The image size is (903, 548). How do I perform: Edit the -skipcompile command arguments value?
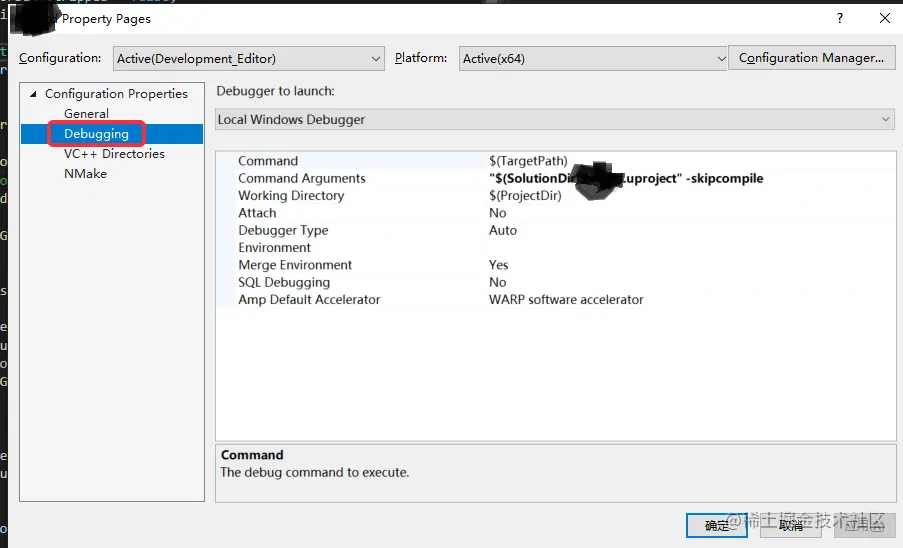626,178
